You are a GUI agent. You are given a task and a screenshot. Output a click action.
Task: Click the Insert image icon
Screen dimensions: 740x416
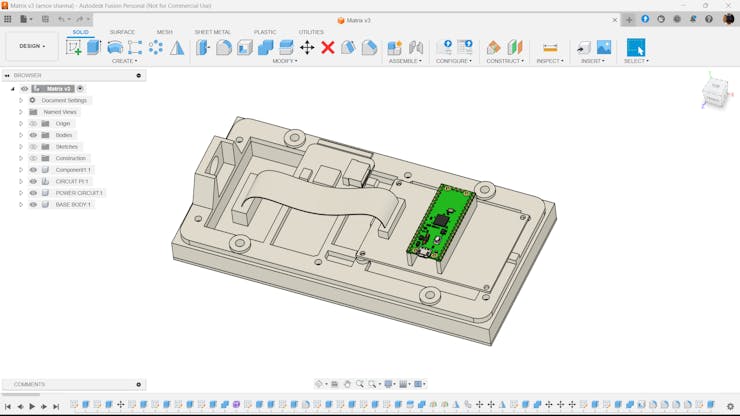[x=604, y=47]
